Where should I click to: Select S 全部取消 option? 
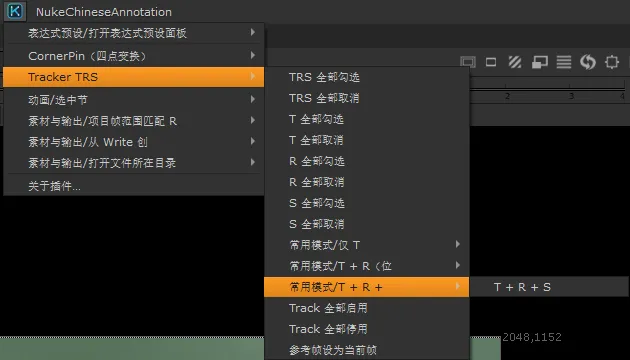click(366, 224)
